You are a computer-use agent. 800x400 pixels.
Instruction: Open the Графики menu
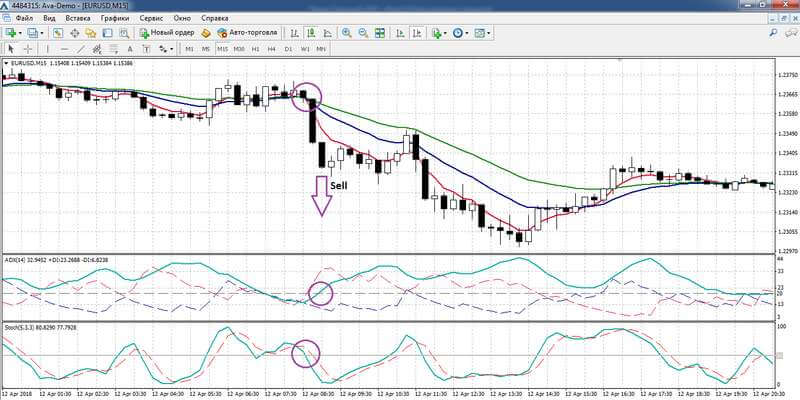115,18
